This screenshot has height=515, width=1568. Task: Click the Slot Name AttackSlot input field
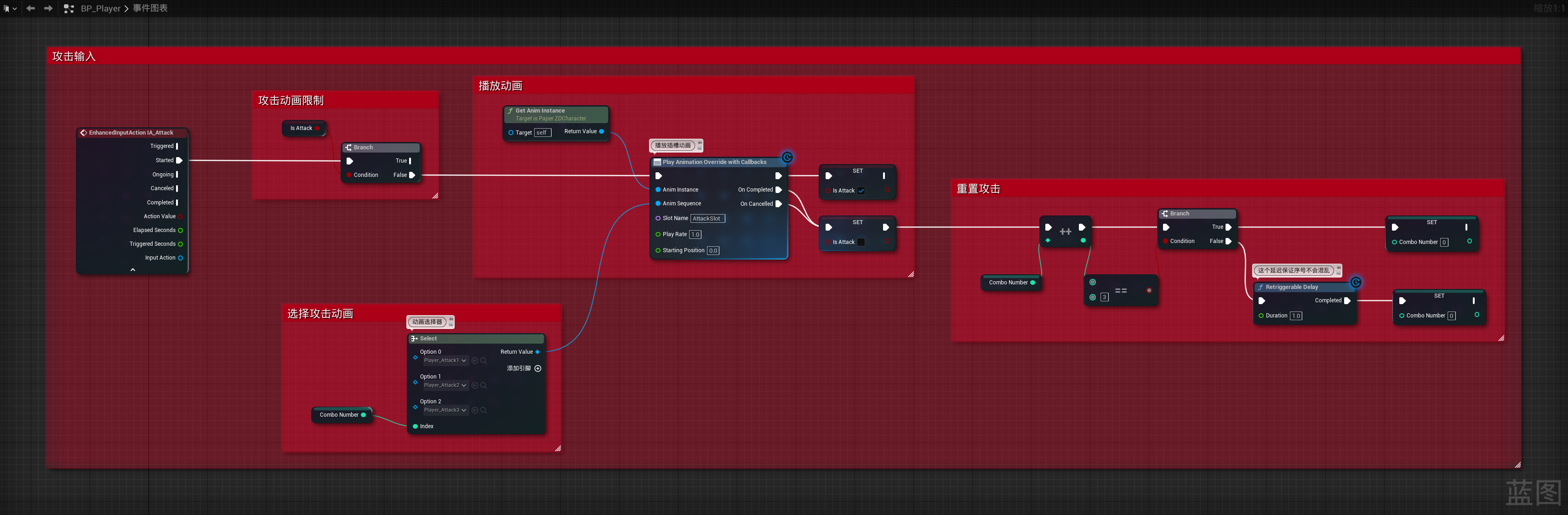coord(707,218)
